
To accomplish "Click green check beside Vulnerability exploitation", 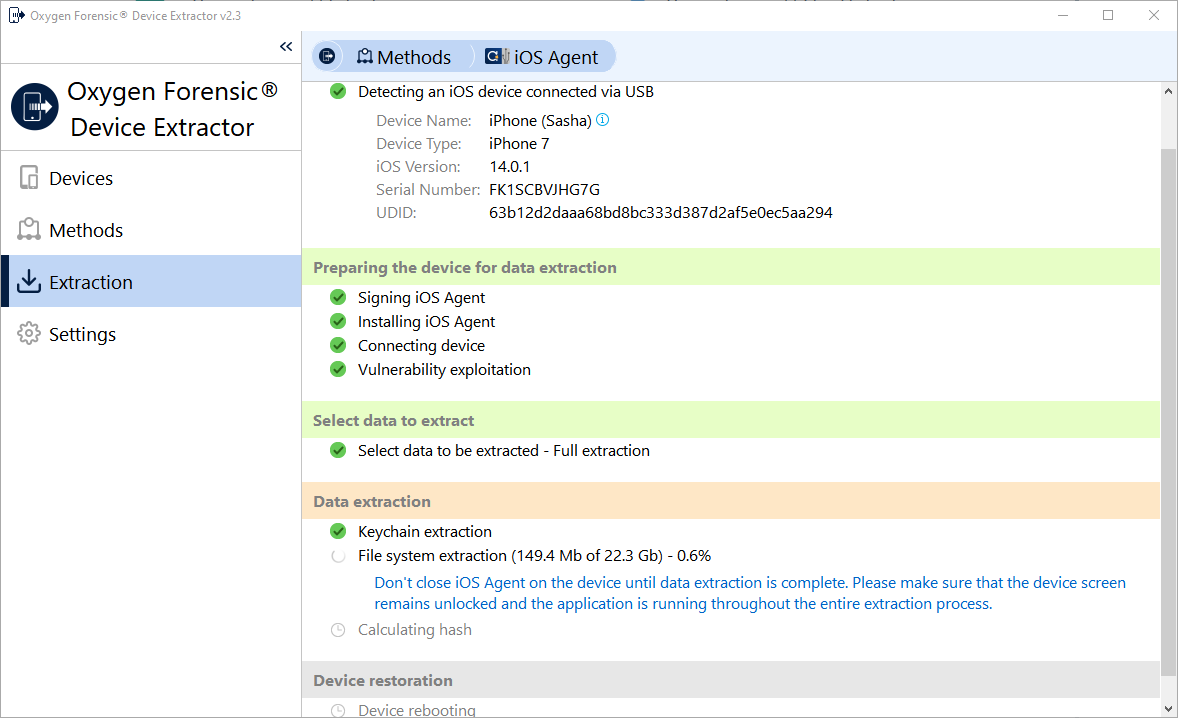I will [338, 370].
